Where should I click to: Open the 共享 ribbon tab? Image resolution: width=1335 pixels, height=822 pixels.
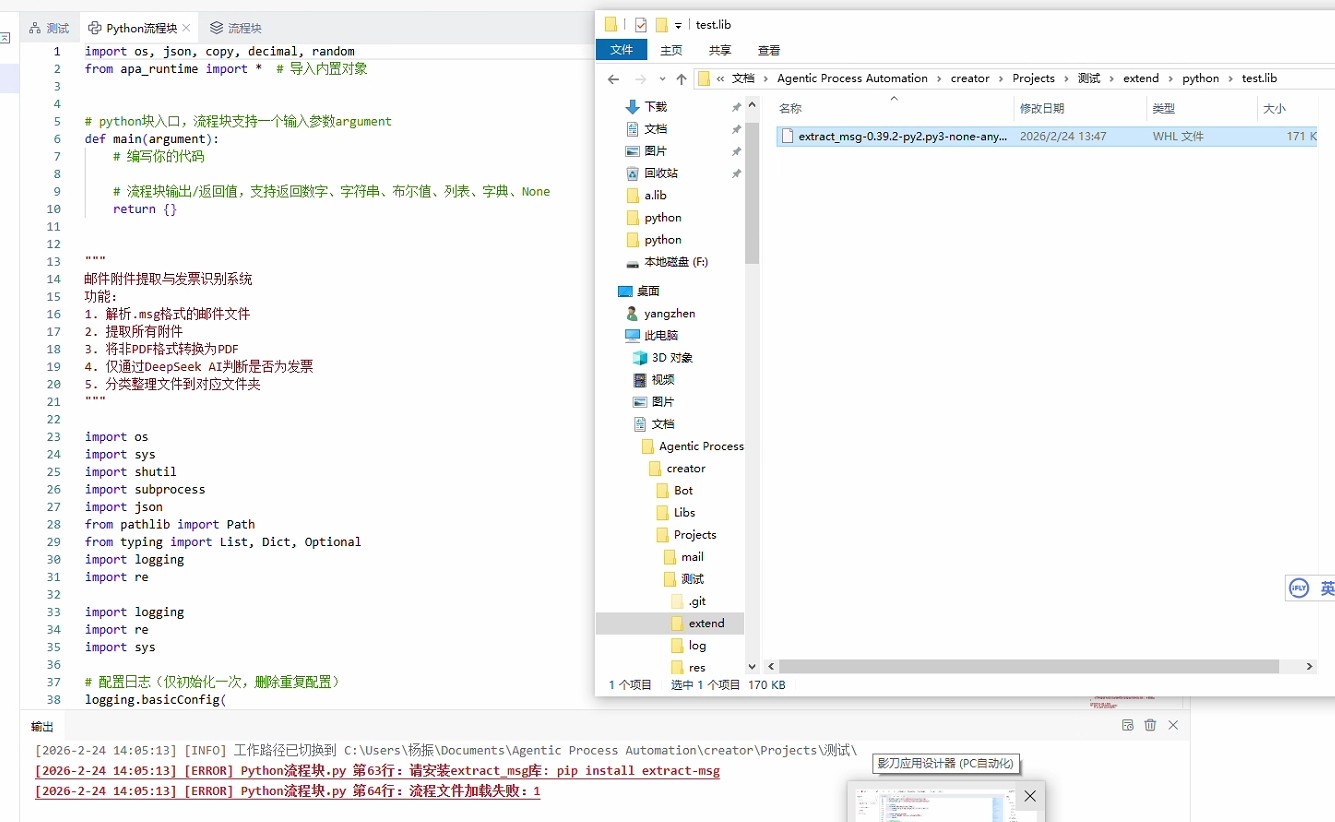[720, 50]
